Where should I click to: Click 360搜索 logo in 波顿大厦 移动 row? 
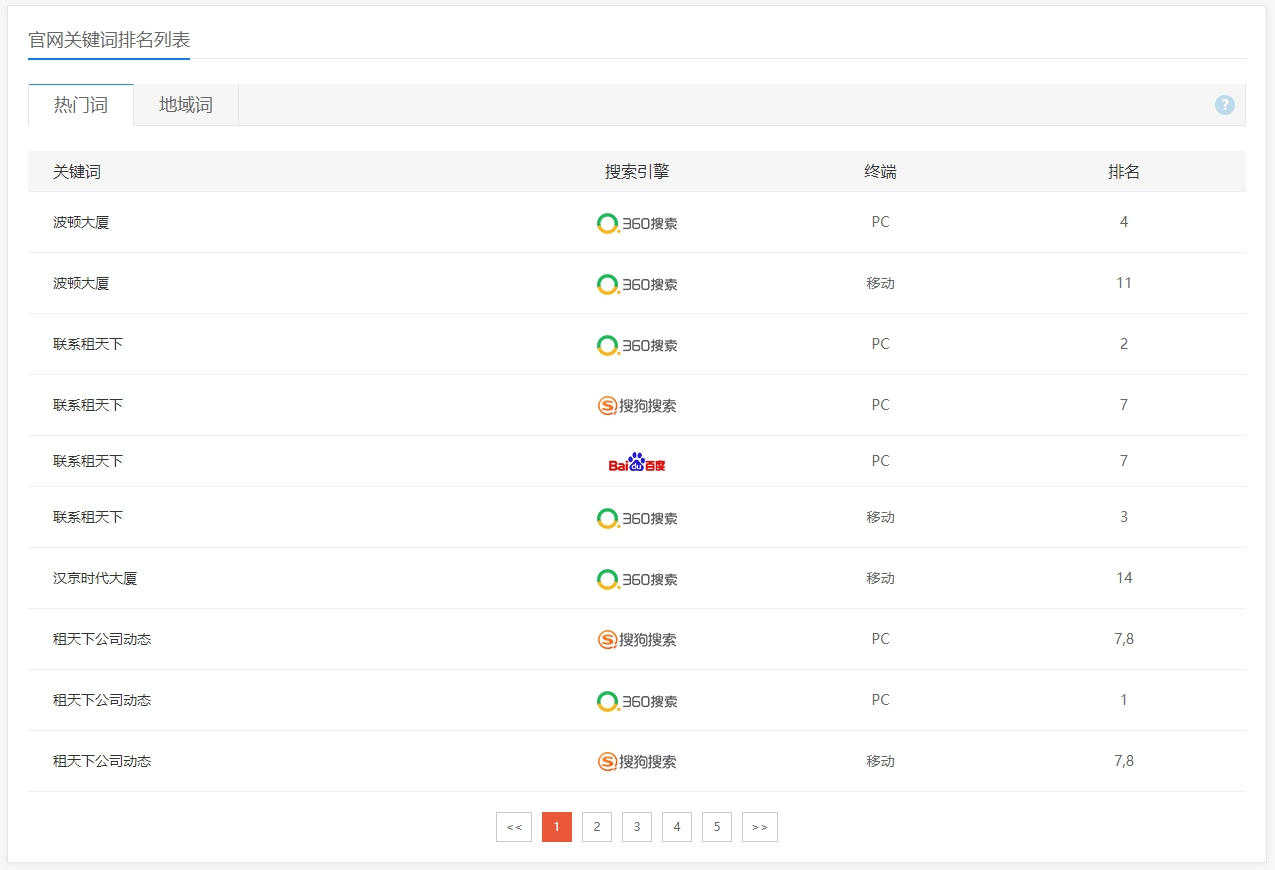(637, 284)
